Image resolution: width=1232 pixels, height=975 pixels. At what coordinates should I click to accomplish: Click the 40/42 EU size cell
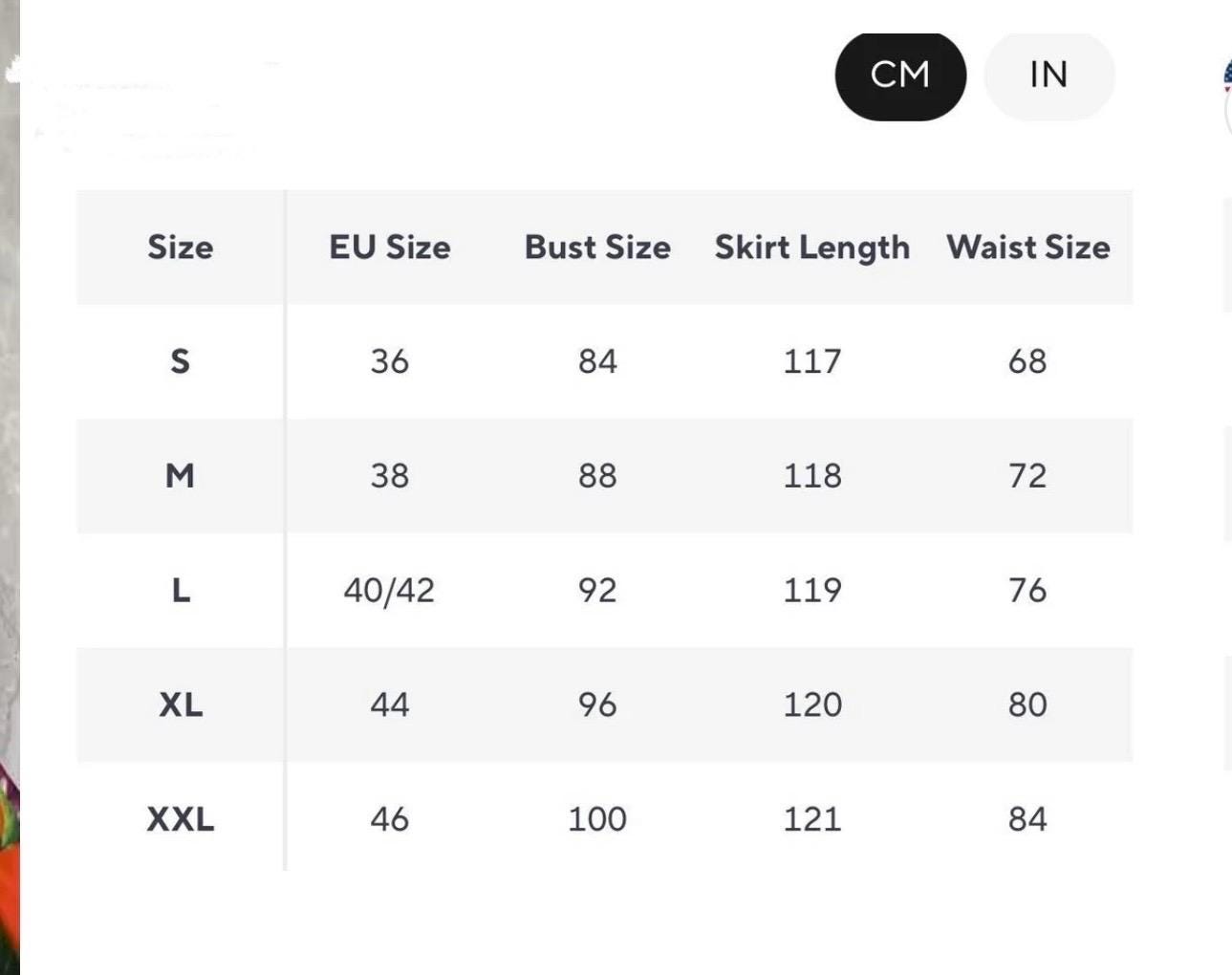[x=389, y=591]
